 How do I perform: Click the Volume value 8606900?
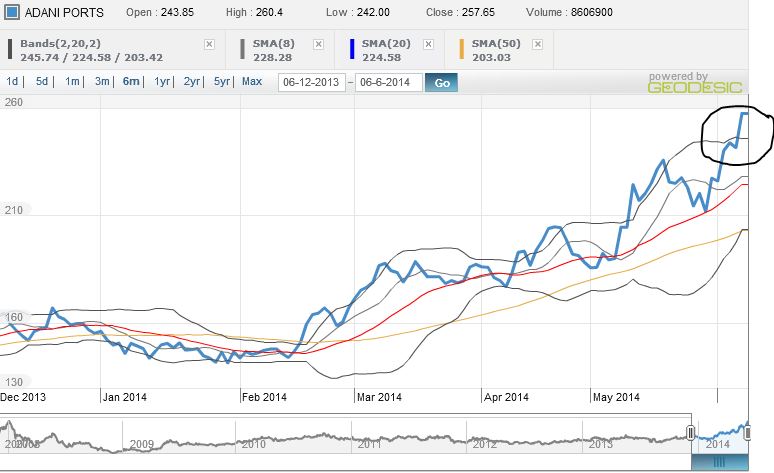point(591,12)
